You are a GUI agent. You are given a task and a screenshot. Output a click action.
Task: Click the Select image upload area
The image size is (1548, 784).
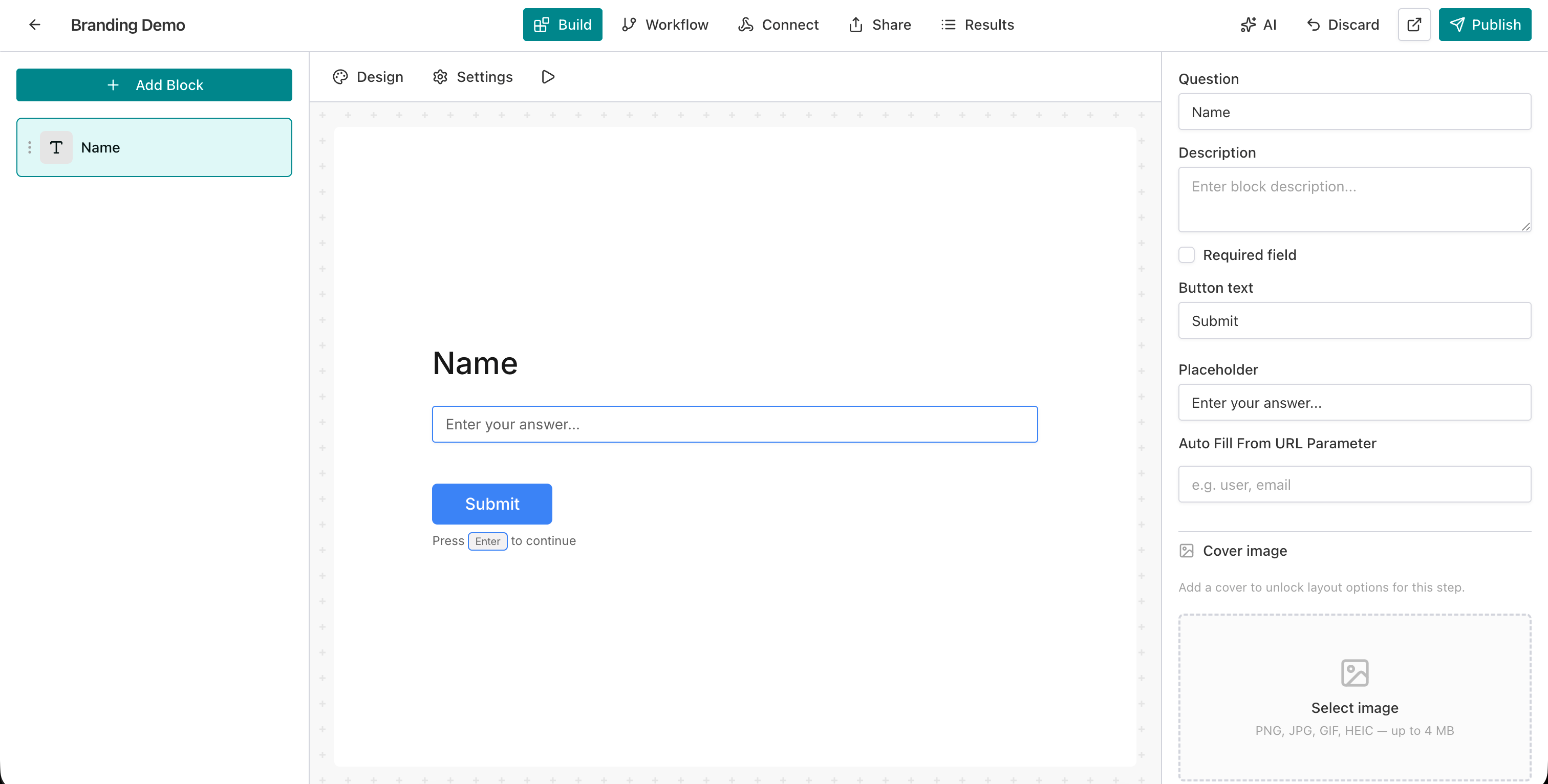coord(1354,697)
